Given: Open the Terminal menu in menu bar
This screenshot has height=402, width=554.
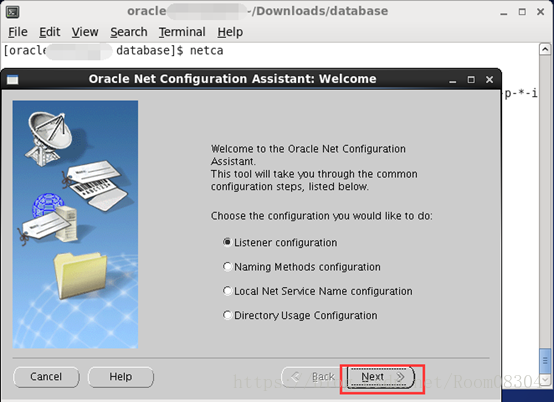Looking at the screenshot, I should click(x=182, y=32).
